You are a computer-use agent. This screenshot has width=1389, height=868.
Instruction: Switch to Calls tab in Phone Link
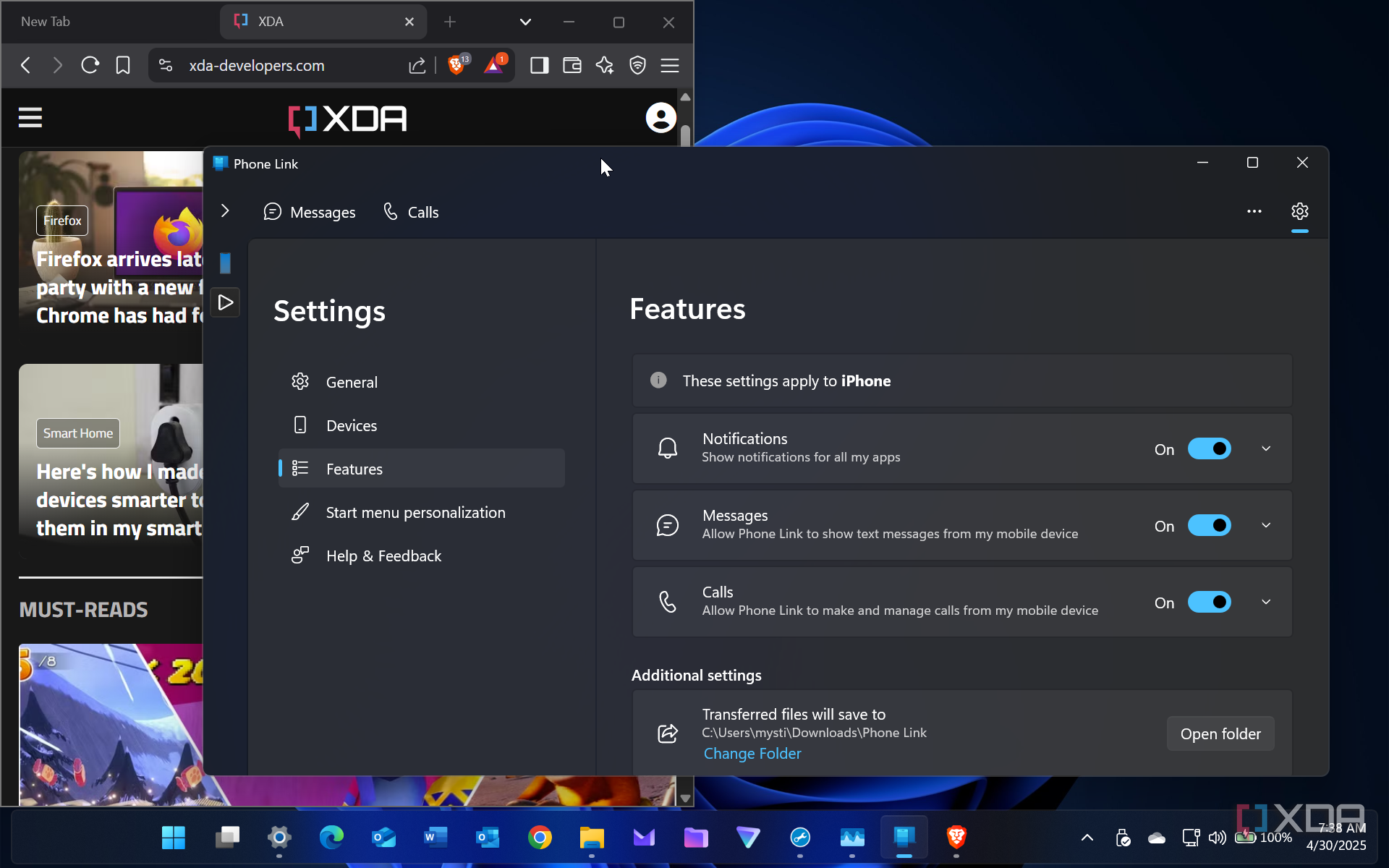pos(411,212)
